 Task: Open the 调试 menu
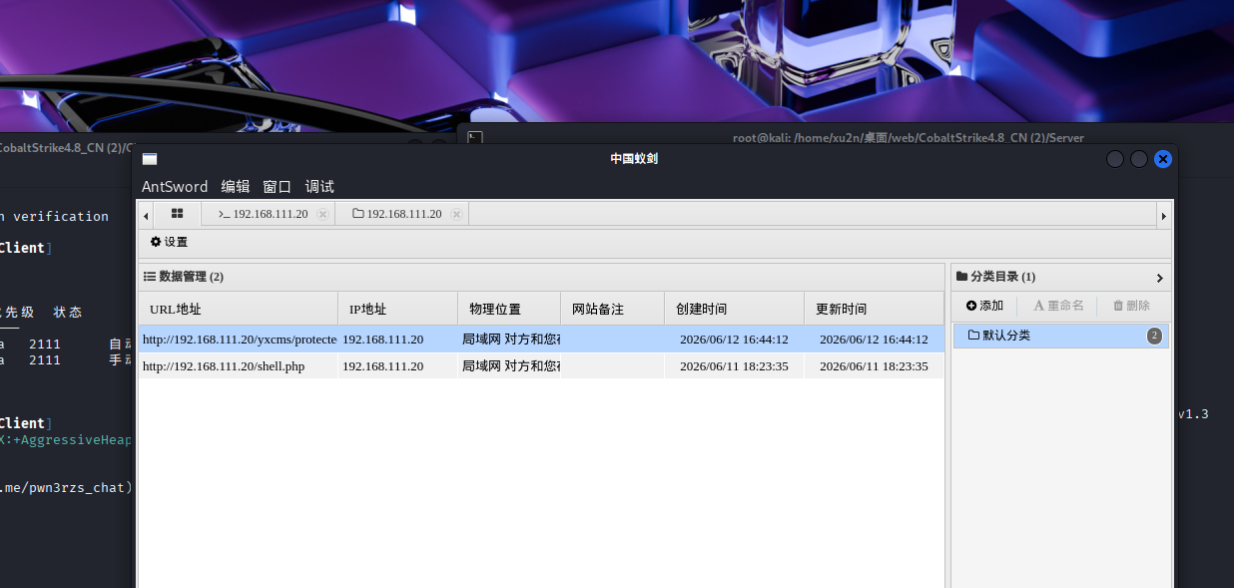pyautogui.click(x=319, y=187)
